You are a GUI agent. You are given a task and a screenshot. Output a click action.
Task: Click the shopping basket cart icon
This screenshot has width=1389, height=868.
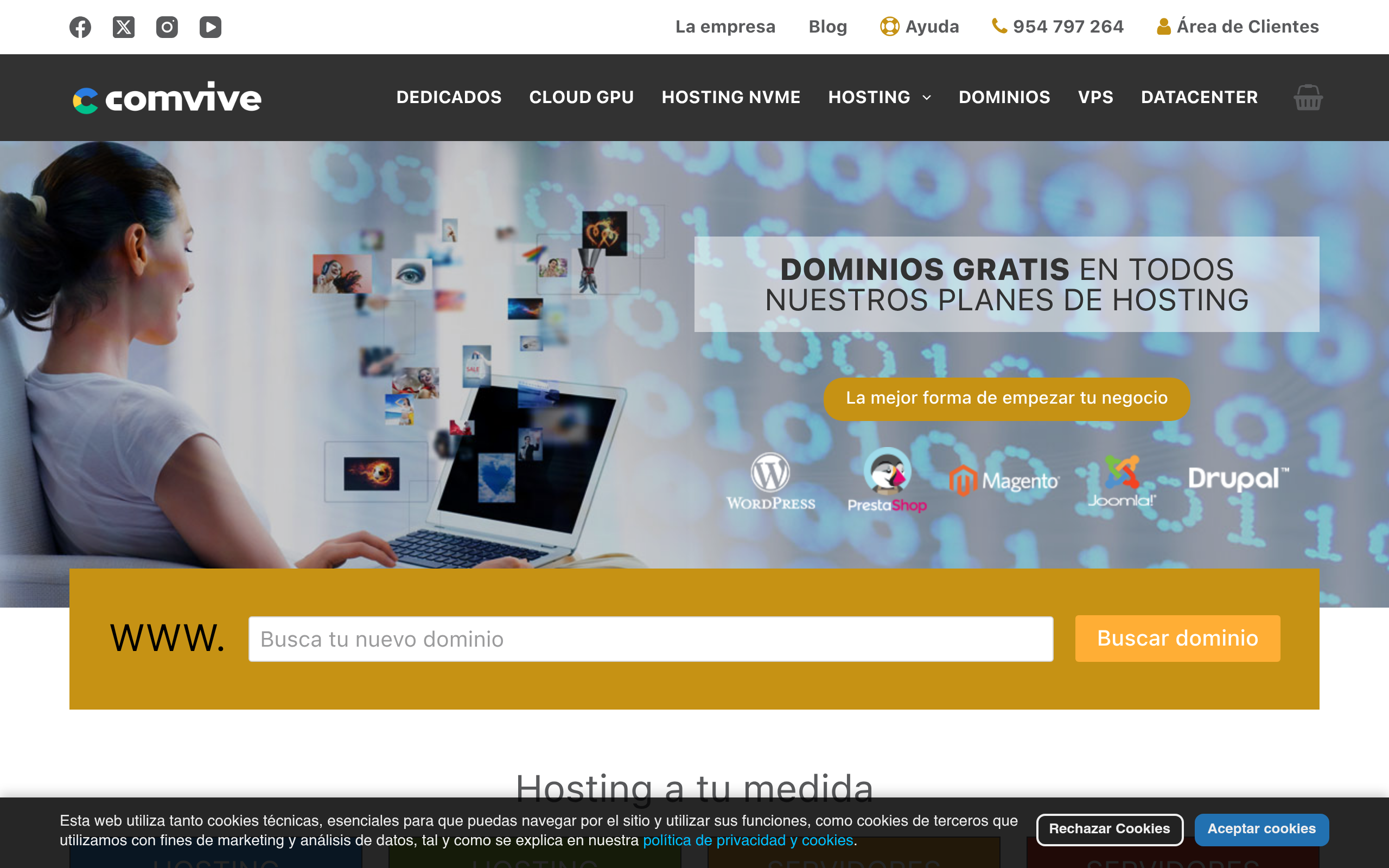pos(1308,98)
